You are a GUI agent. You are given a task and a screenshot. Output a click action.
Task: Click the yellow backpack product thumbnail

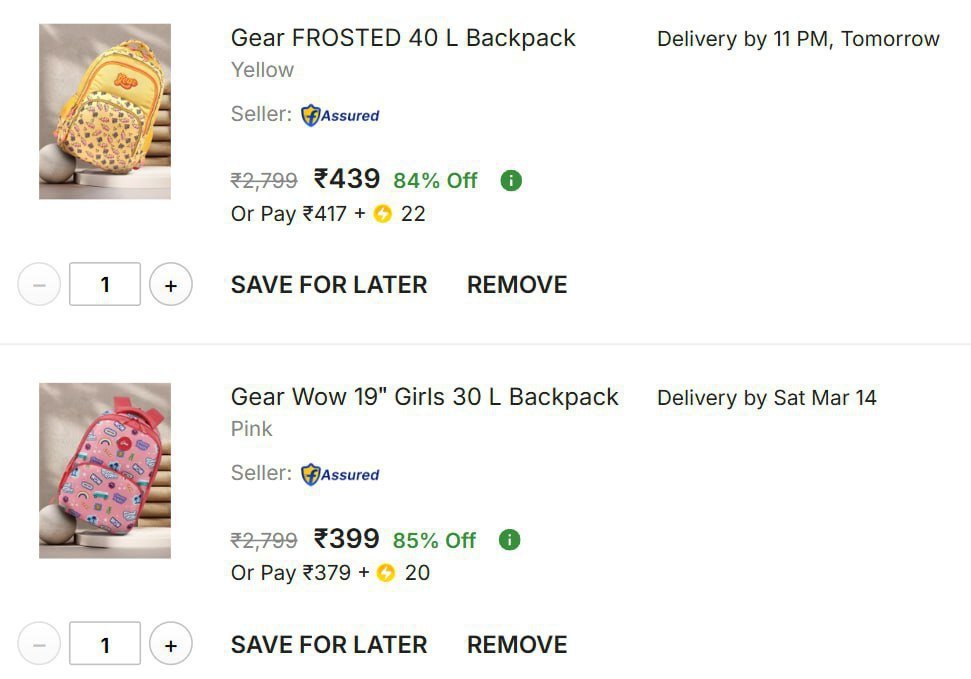[105, 111]
